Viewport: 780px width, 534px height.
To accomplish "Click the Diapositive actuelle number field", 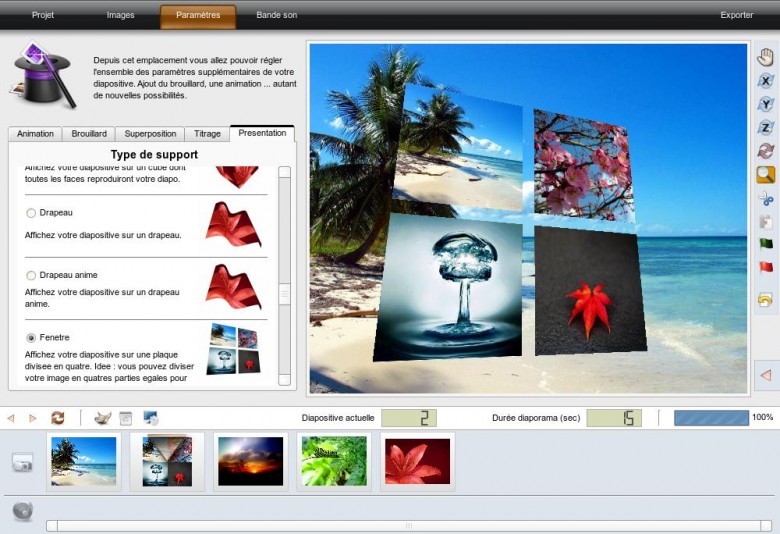I will click(x=409, y=418).
